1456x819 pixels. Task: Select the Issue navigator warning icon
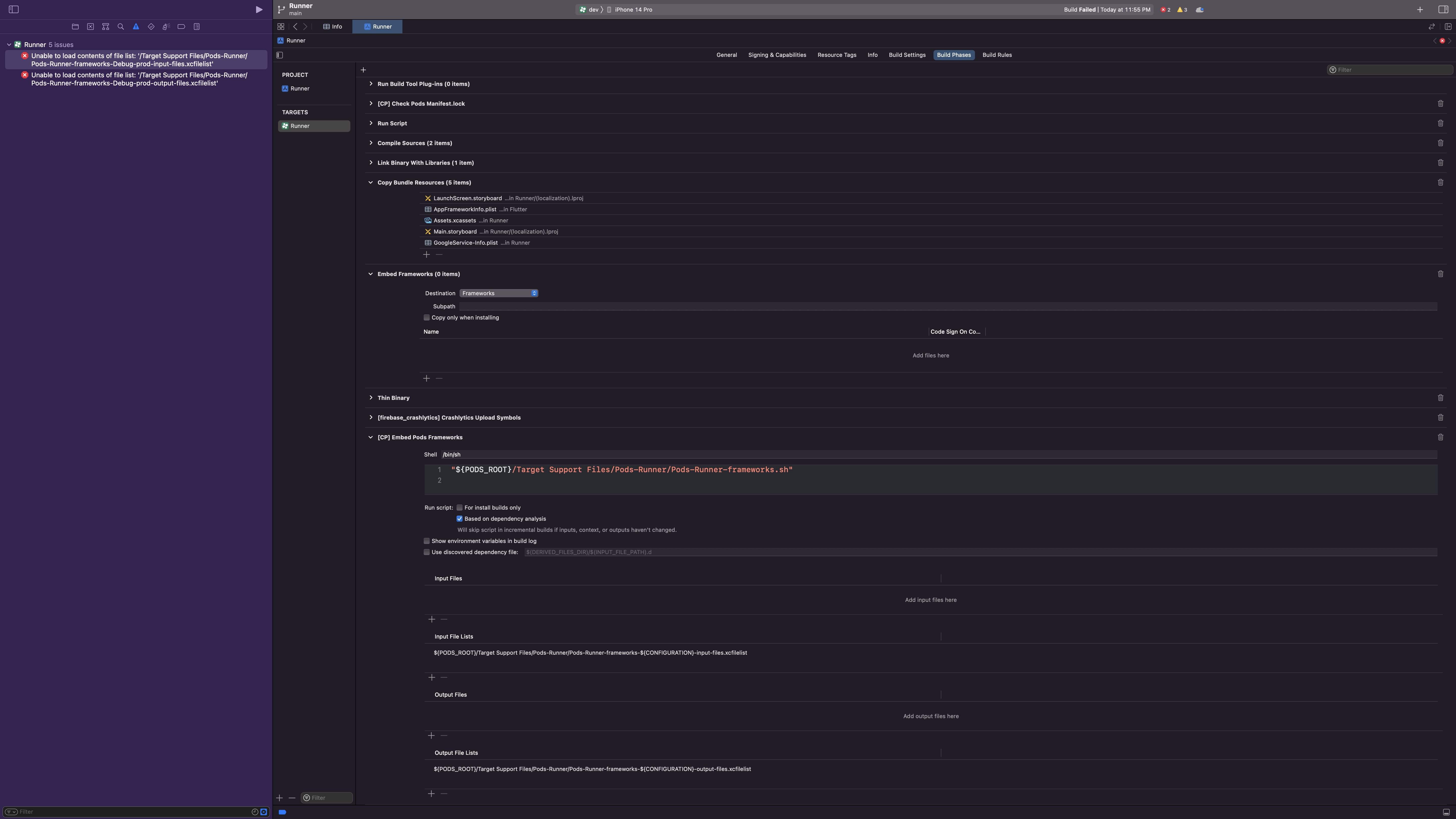point(136,27)
